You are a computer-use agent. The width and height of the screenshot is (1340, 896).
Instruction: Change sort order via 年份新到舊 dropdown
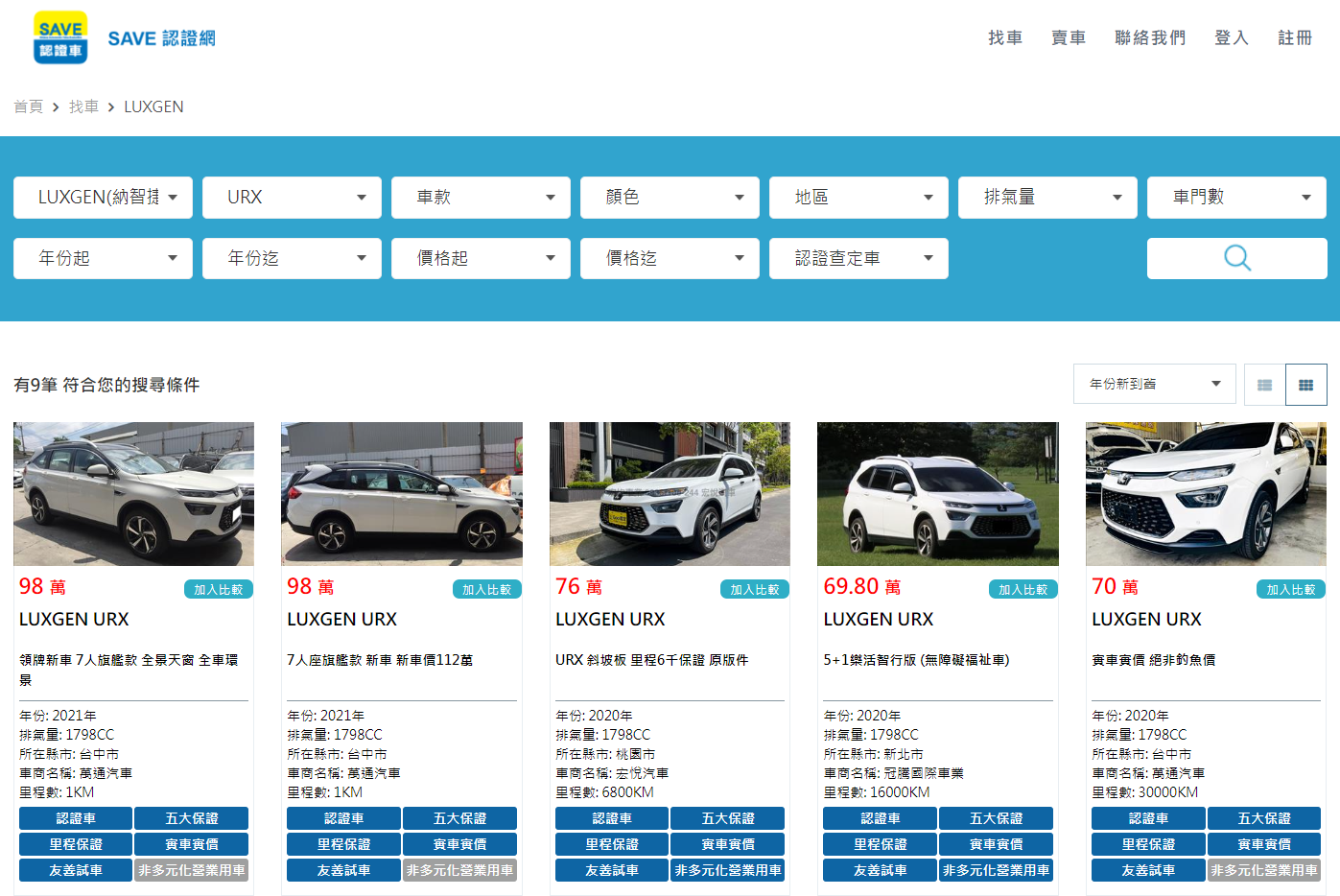click(x=1154, y=383)
